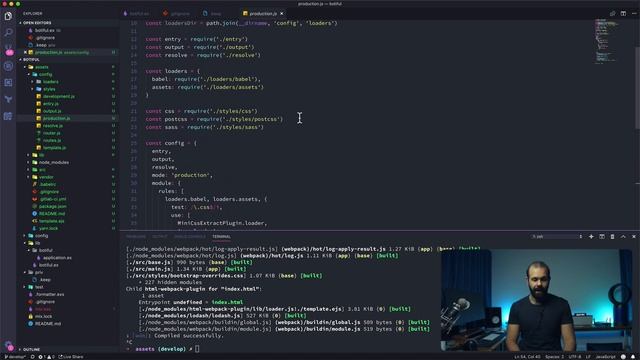Screen dimensions: 640x360
Task: Split the terminal panel
Action: click(602, 236)
